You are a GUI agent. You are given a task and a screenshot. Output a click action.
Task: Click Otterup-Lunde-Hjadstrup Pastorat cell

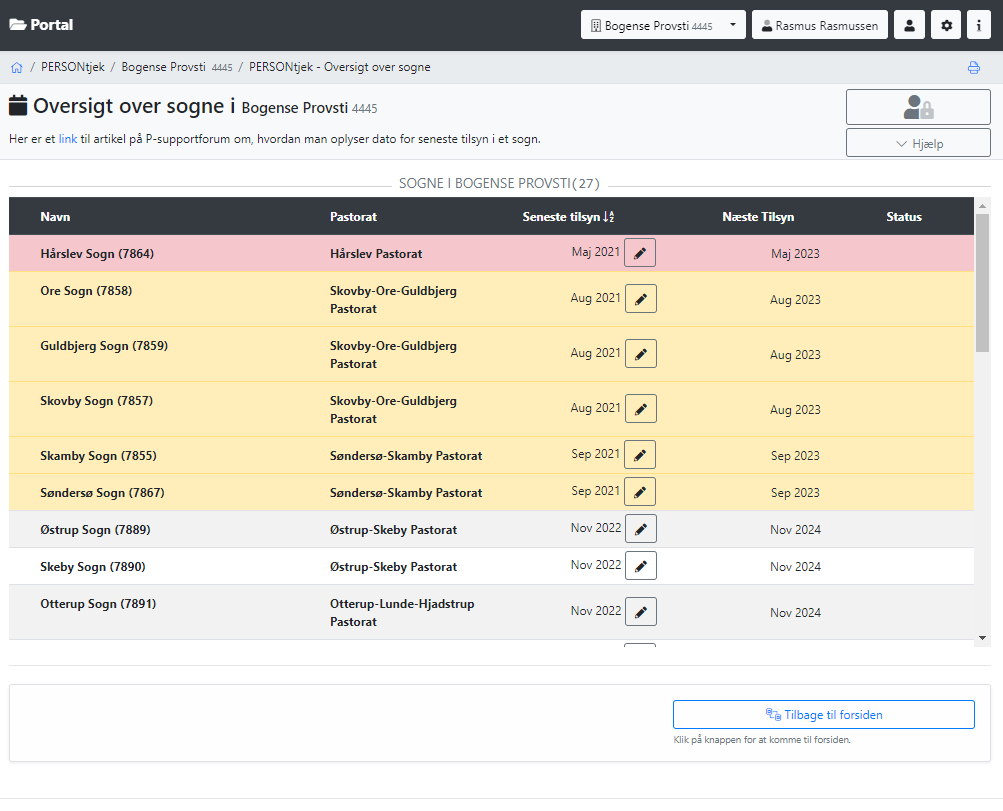(402, 613)
